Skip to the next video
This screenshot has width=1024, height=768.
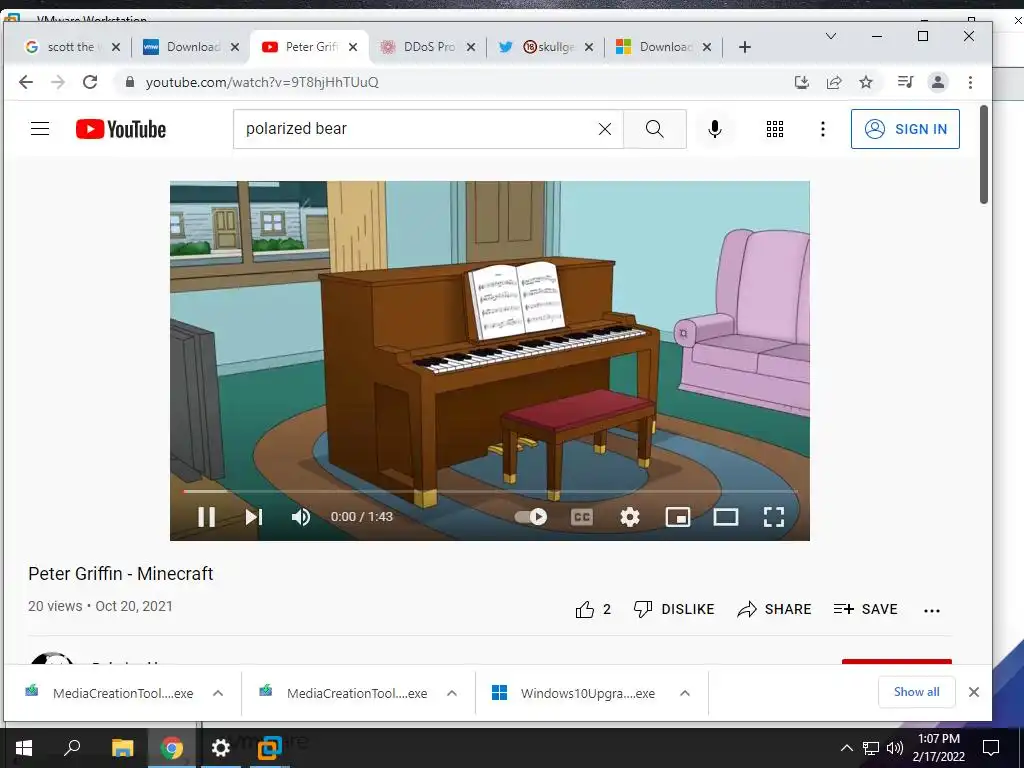(x=253, y=517)
